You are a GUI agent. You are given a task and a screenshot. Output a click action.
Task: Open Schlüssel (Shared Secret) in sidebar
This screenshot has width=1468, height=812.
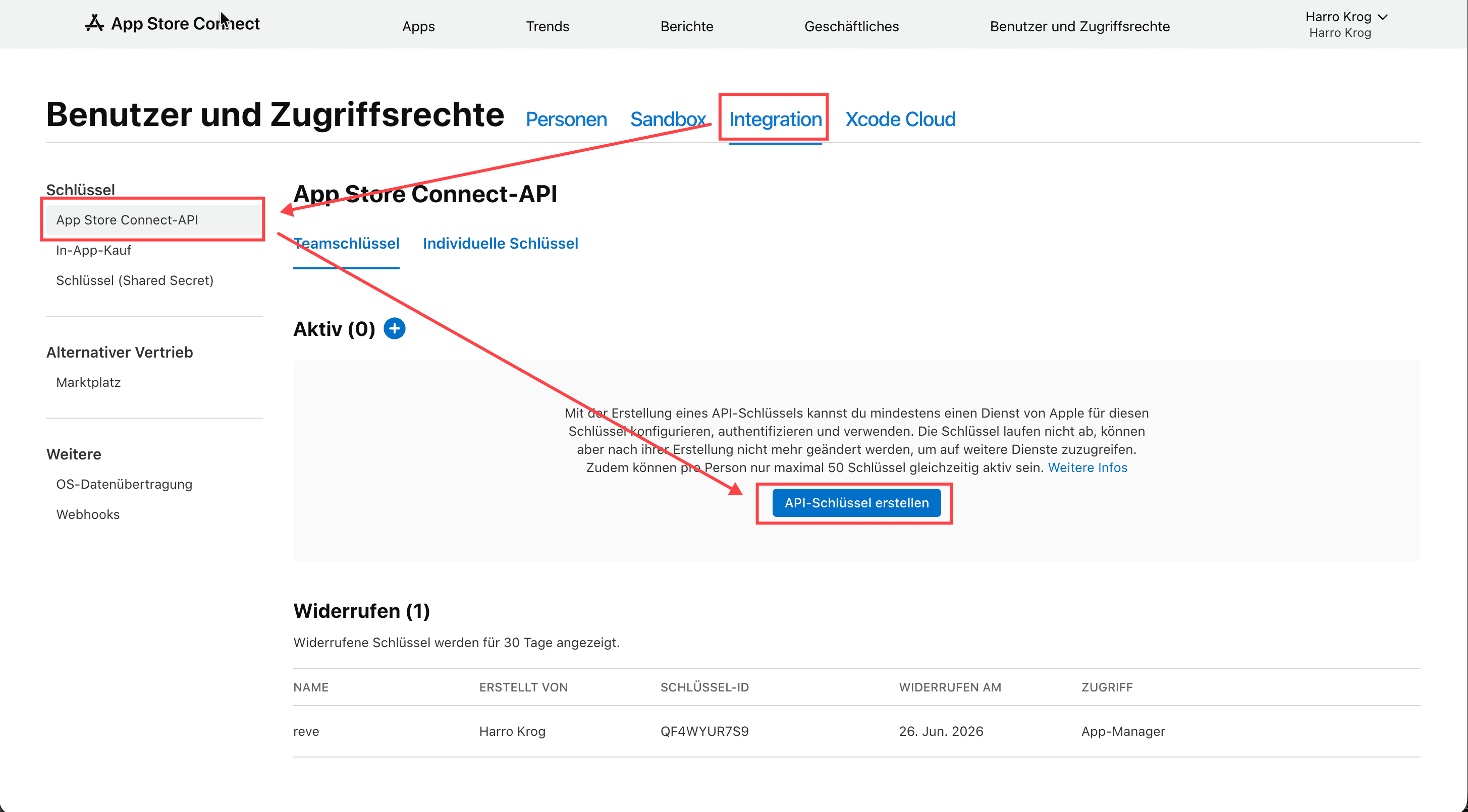click(x=135, y=281)
